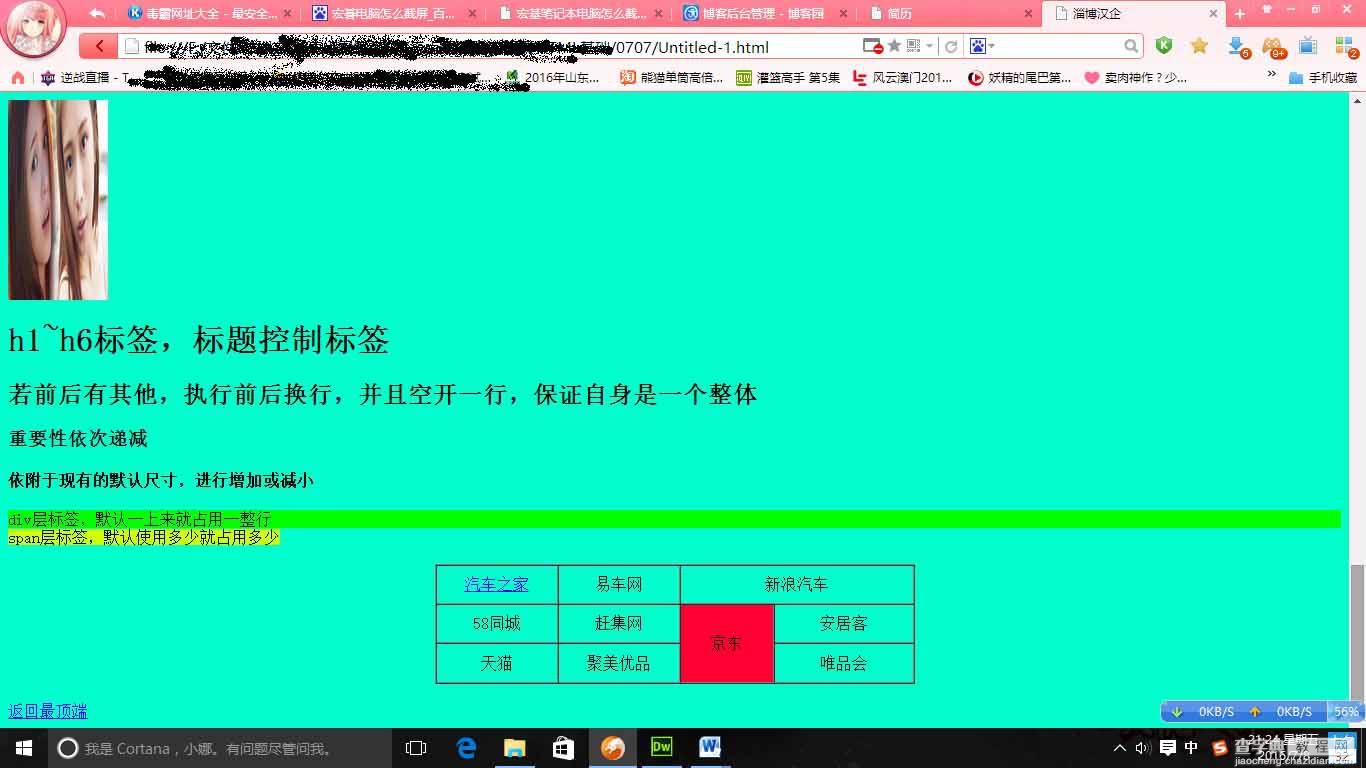Open the 灌篮高手 第5集 bookmark
This screenshot has height=768, width=1366.
click(788, 77)
